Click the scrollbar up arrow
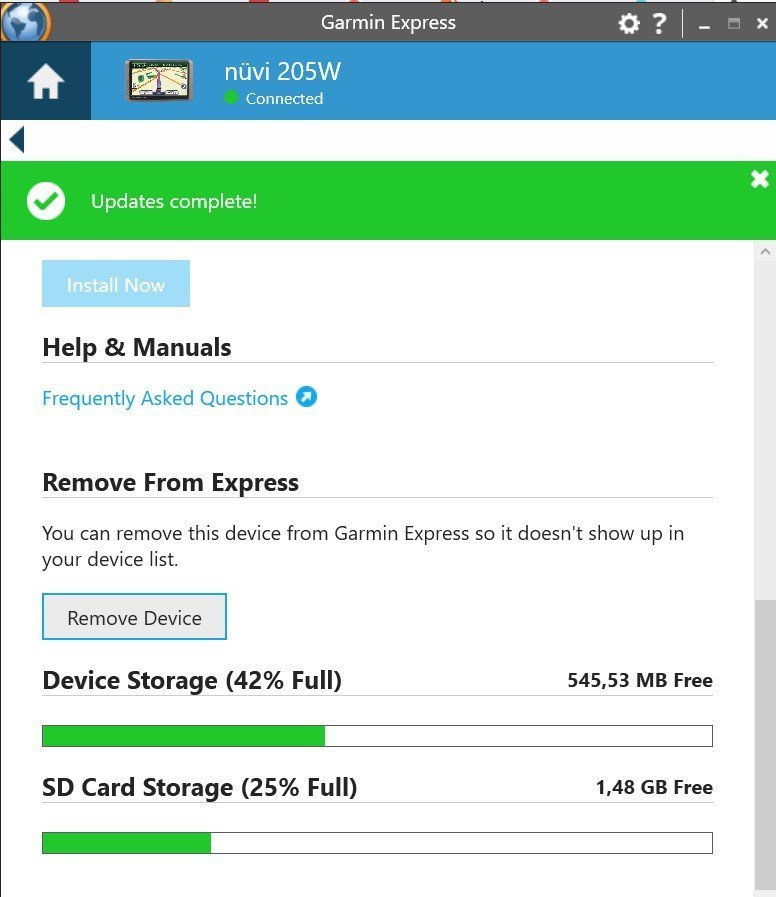The width and height of the screenshot is (776, 897). tap(765, 252)
